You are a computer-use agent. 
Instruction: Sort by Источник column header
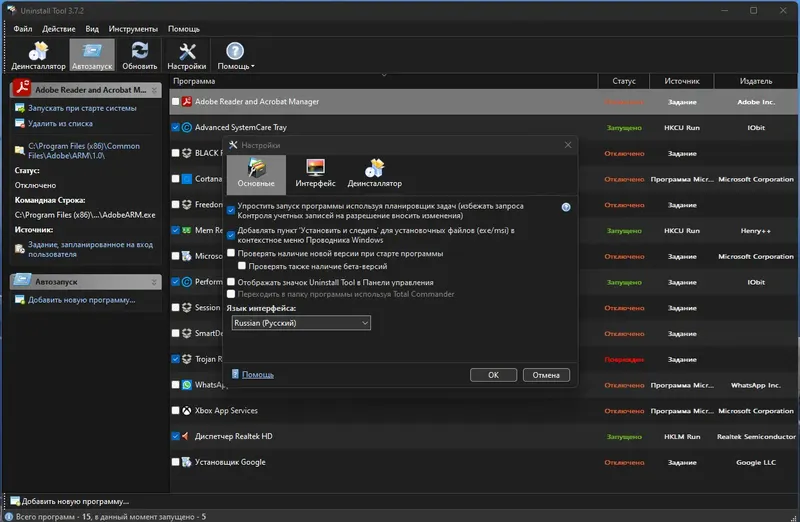click(682, 81)
